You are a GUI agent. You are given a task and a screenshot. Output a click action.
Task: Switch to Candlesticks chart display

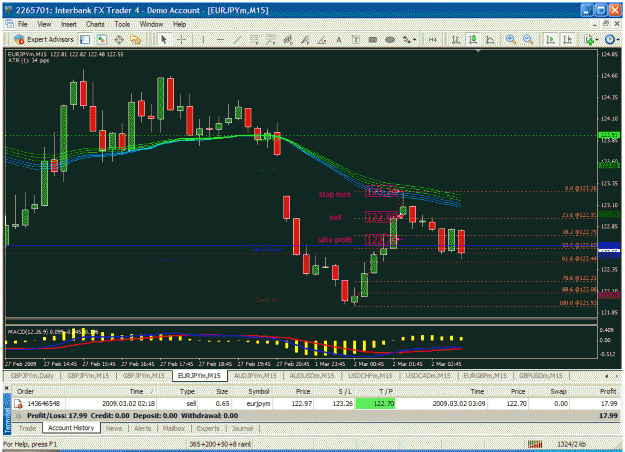[473, 39]
